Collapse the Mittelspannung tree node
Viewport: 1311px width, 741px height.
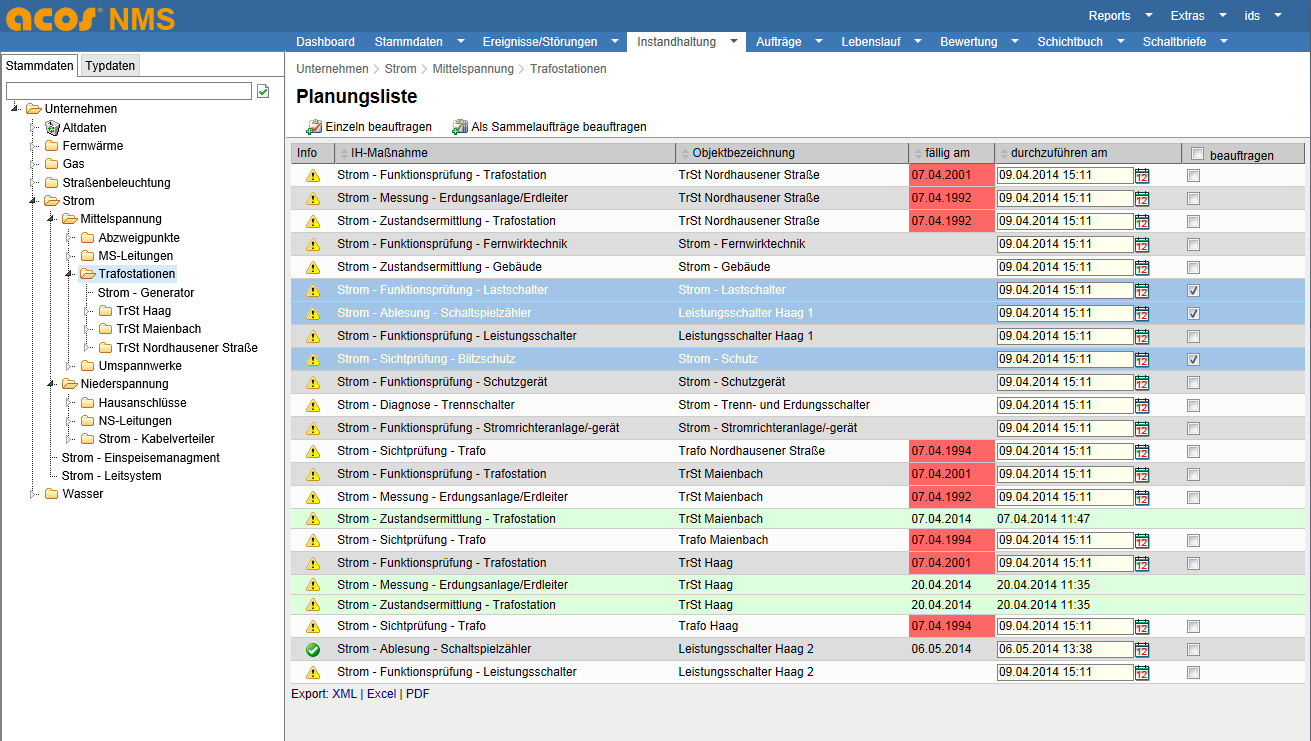52,219
